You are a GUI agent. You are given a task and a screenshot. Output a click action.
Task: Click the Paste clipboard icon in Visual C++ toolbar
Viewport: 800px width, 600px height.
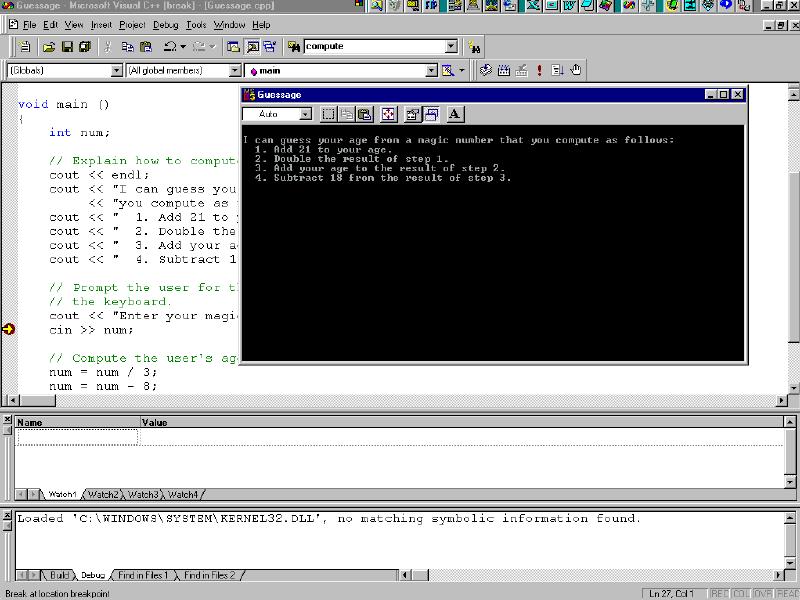146,47
